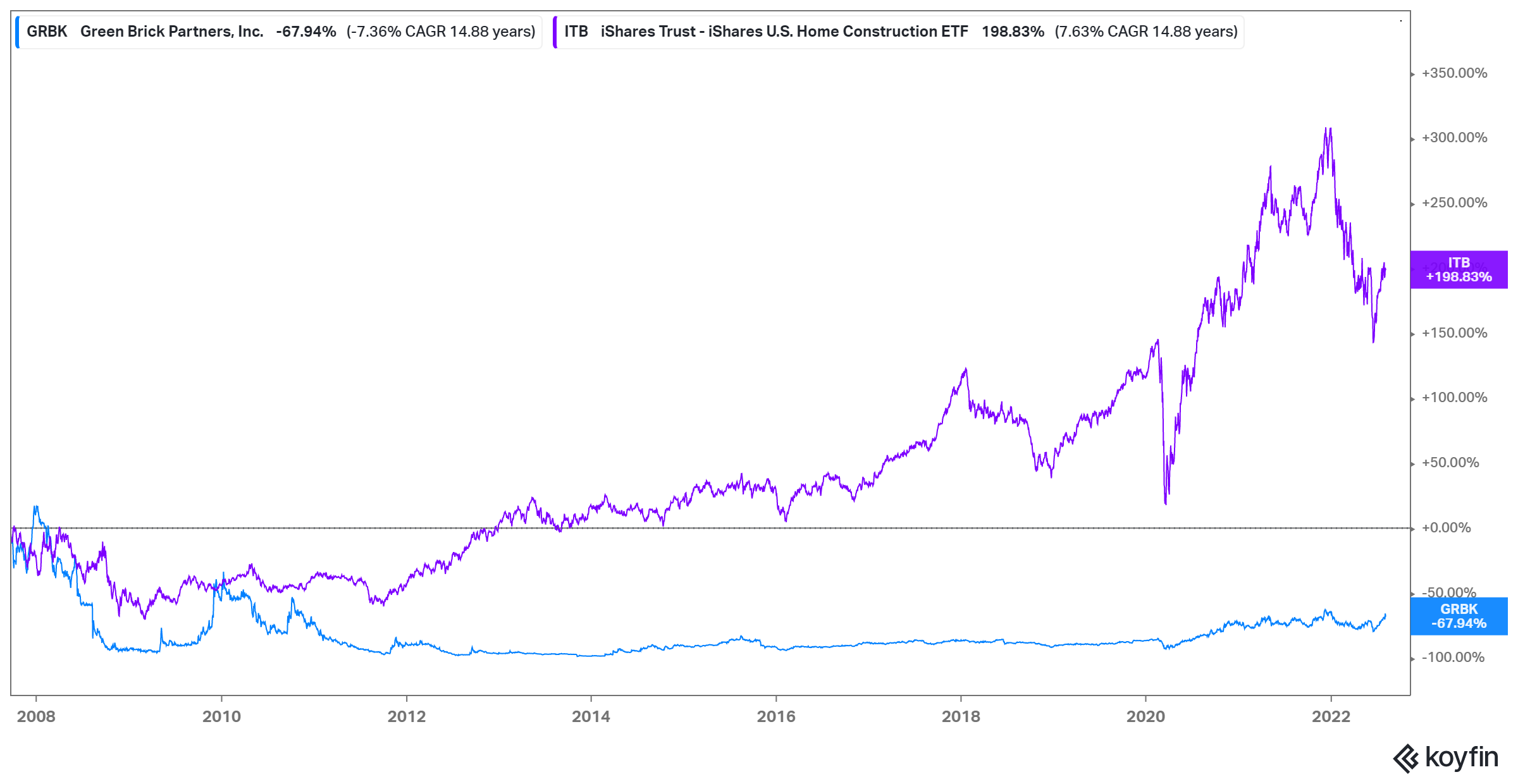Image resolution: width=1518 pixels, height=784 pixels.
Task: Click the +0.00% axis label
Action: pos(1447,528)
